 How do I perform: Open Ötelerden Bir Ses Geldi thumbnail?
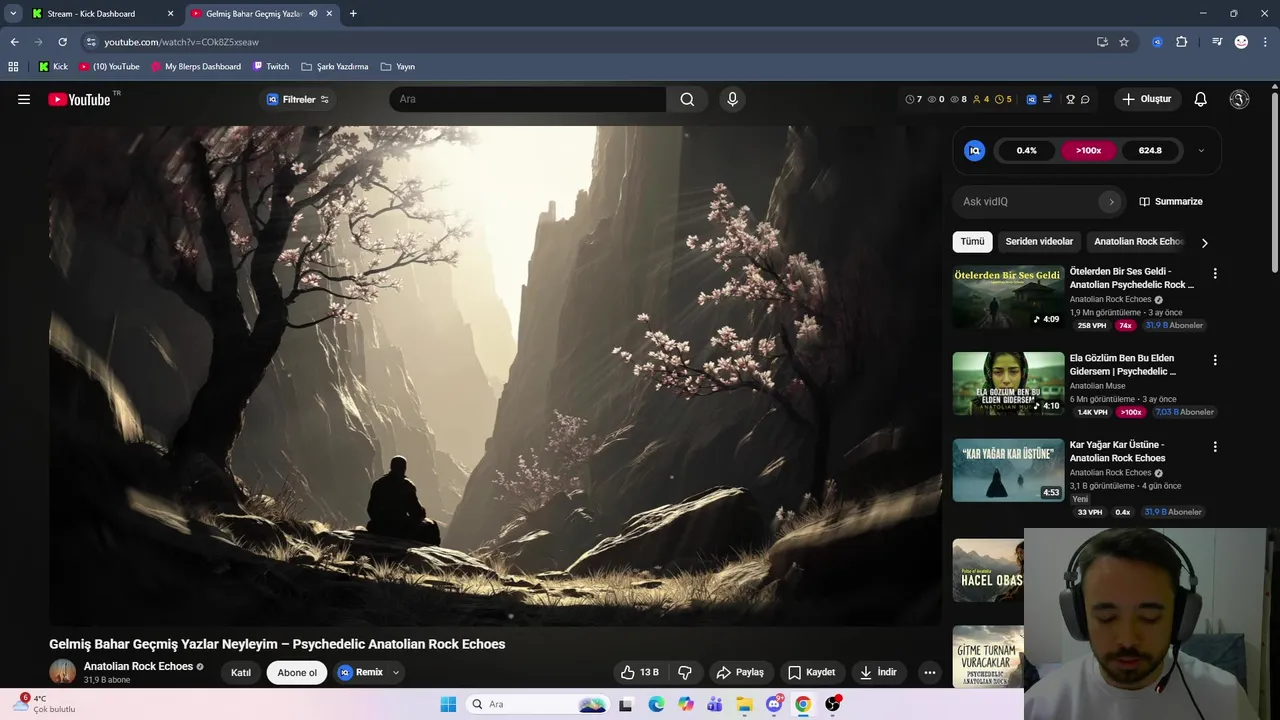point(1008,297)
